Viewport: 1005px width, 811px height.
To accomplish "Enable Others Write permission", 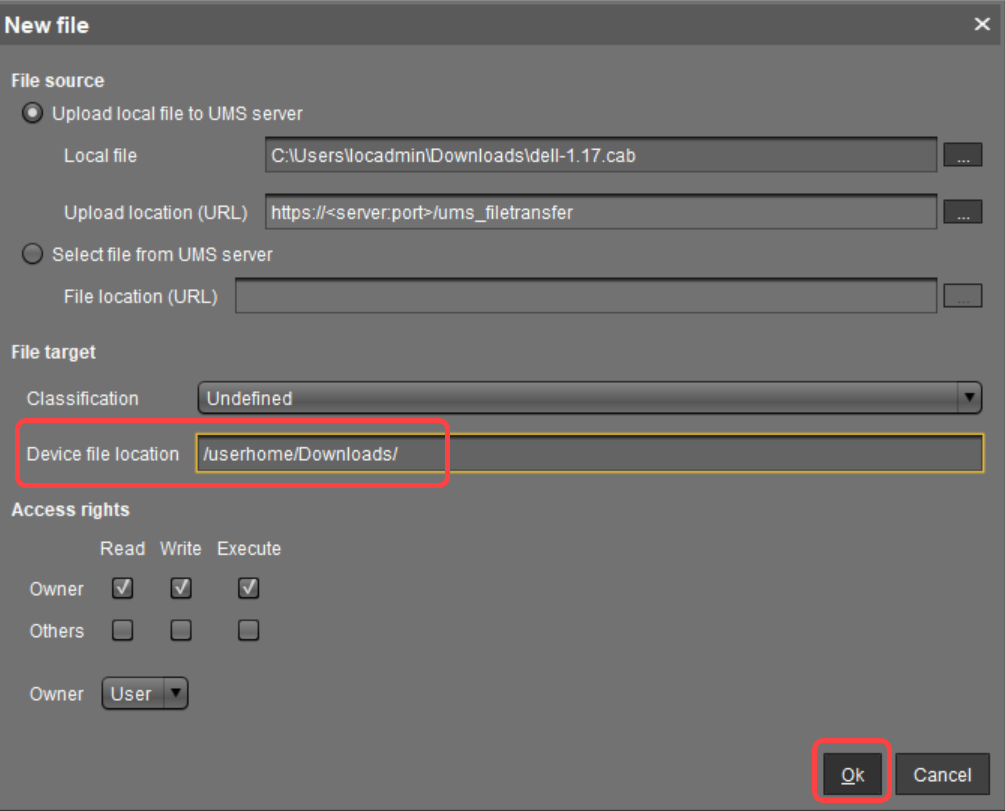I will point(180,631).
